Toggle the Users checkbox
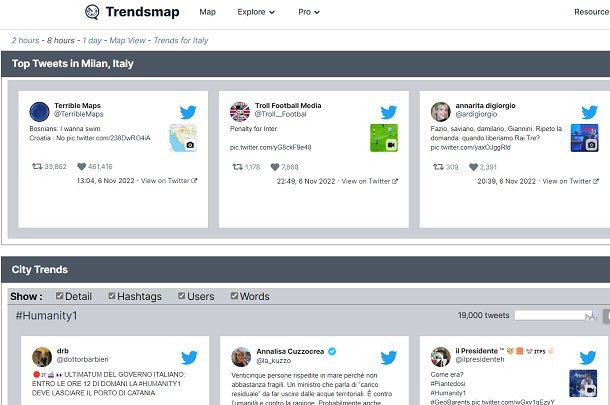 coord(181,296)
